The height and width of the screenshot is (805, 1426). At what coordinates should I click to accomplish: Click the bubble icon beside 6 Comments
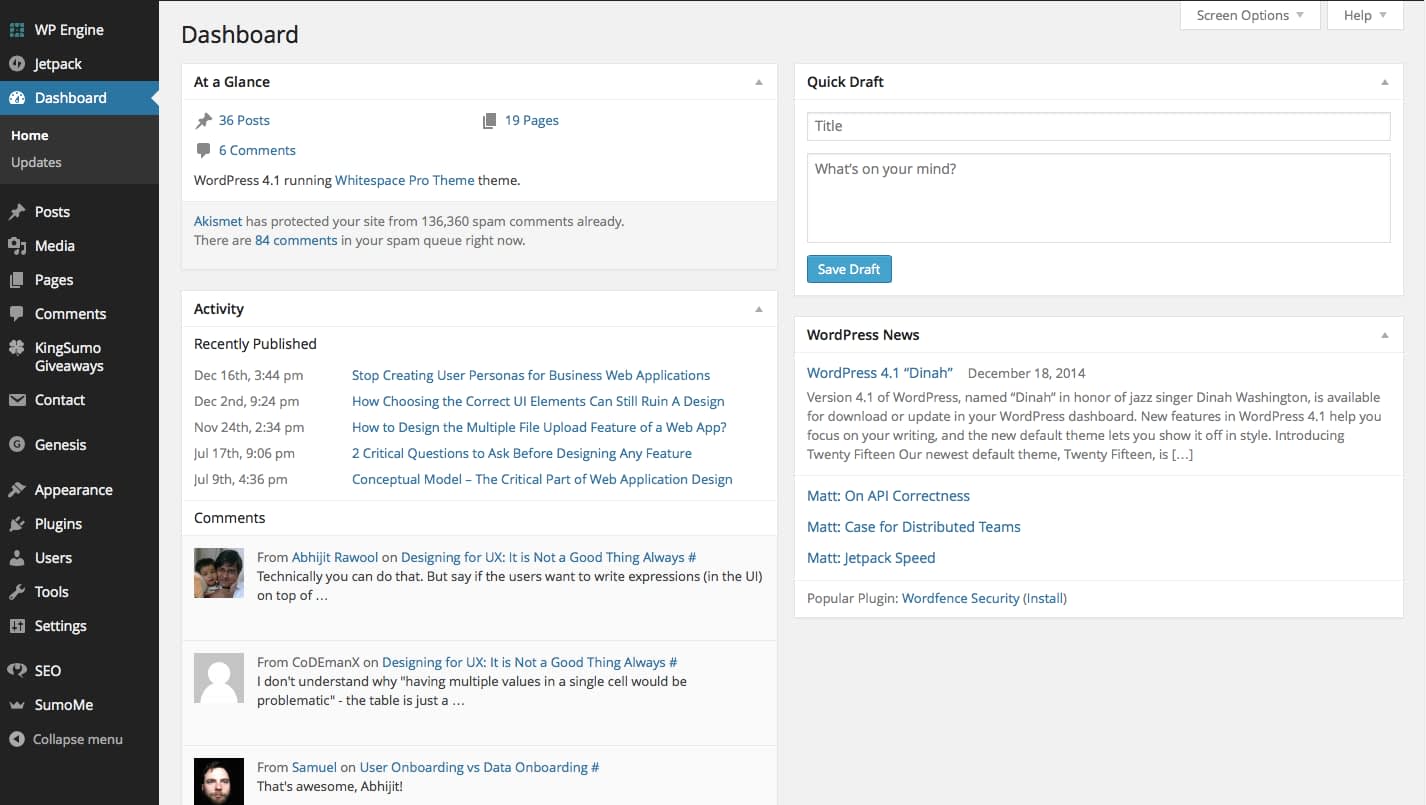204,151
